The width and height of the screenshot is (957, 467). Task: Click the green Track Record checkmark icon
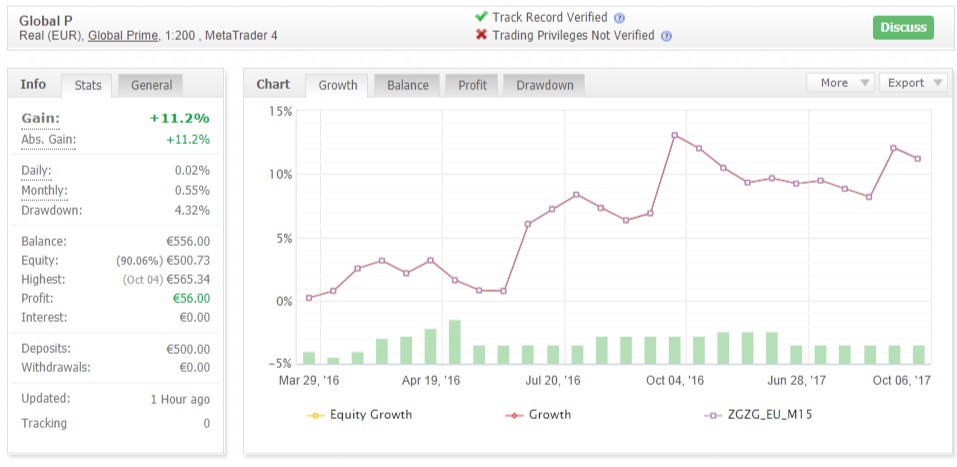[x=482, y=17]
